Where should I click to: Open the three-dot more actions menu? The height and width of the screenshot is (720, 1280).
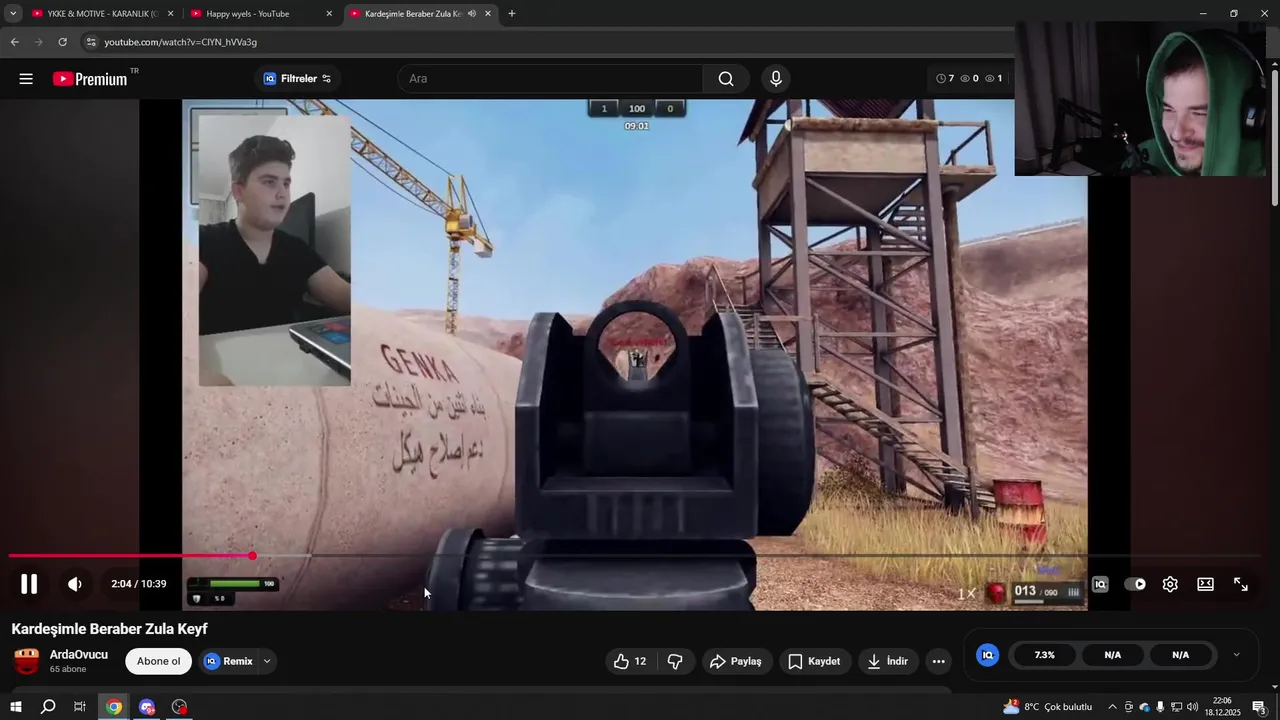pyautogui.click(x=938, y=661)
